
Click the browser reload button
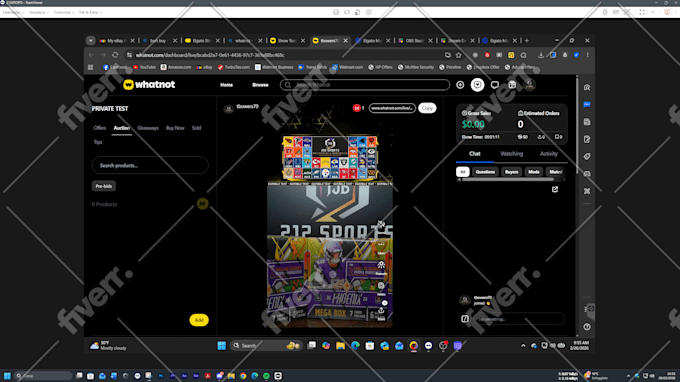(x=115, y=55)
